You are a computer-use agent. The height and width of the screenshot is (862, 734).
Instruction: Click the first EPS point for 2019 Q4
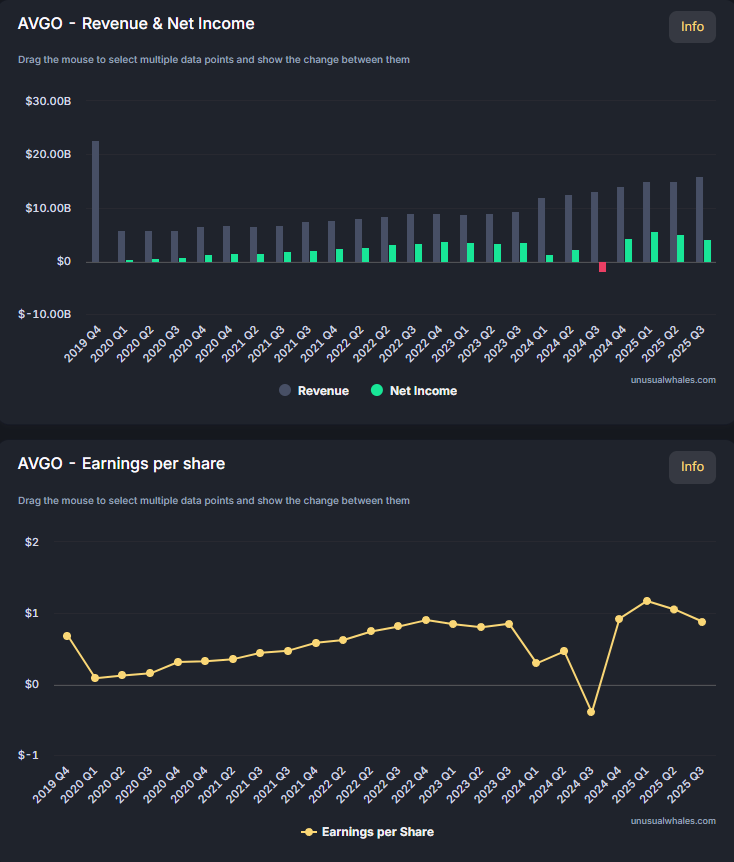click(x=67, y=636)
